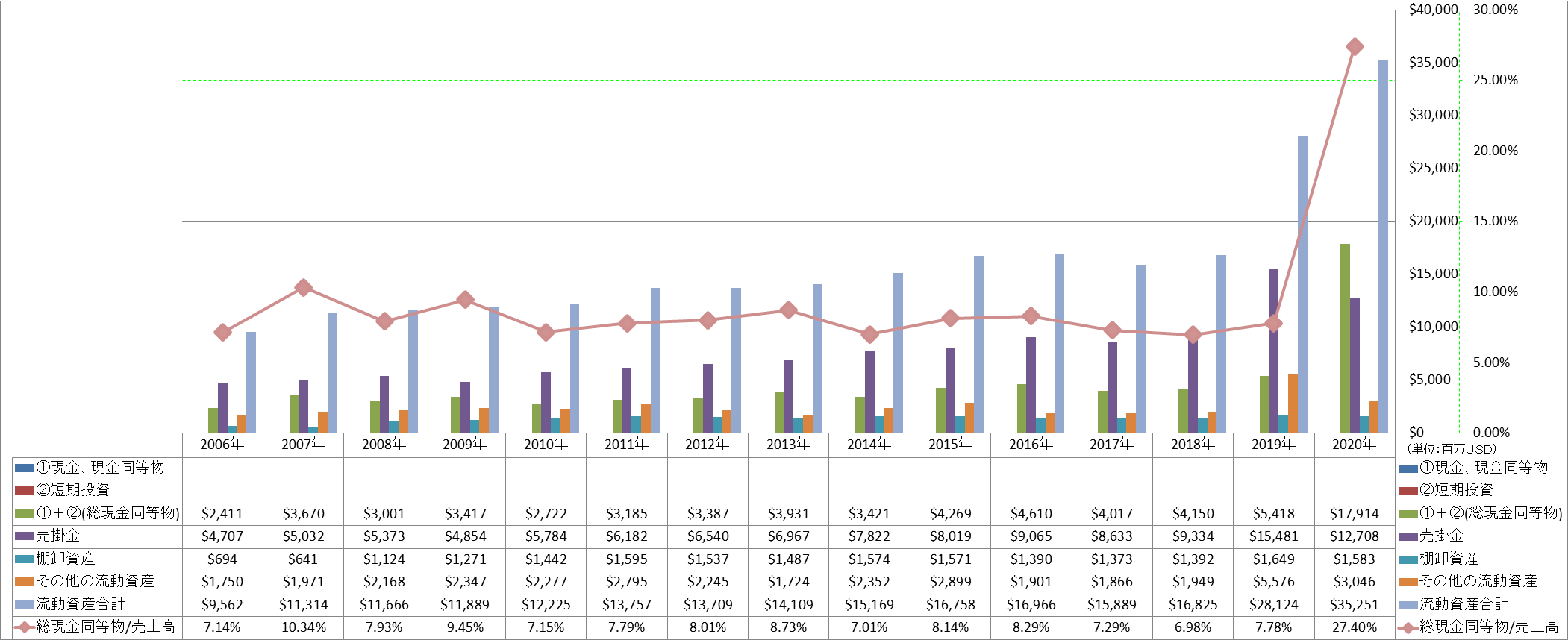Click the $40,000 axis label
This screenshot has height=640, width=1568.
[1434, 10]
